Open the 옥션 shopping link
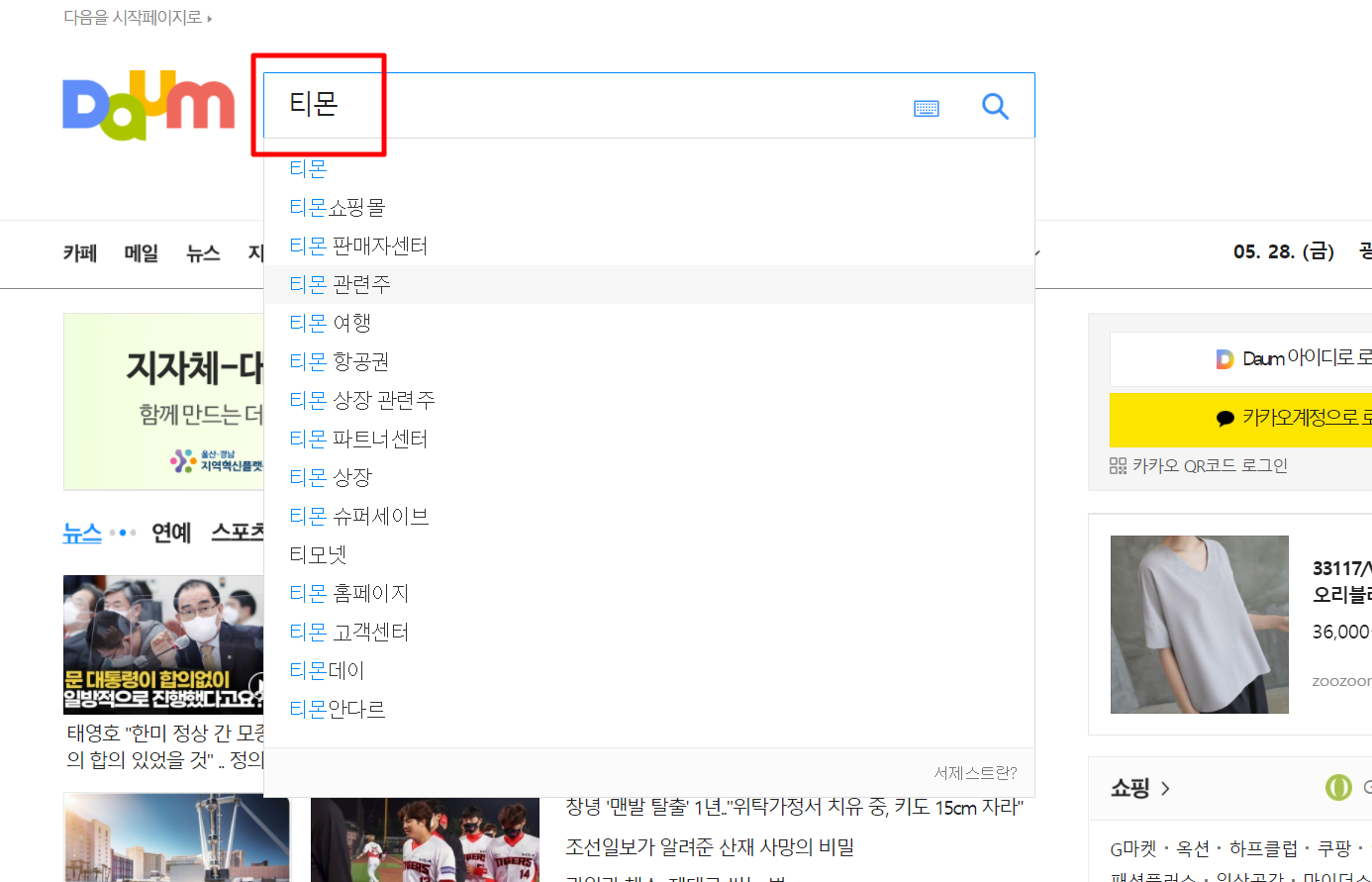This screenshot has height=882, width=1372. (x=1194, y=849)
